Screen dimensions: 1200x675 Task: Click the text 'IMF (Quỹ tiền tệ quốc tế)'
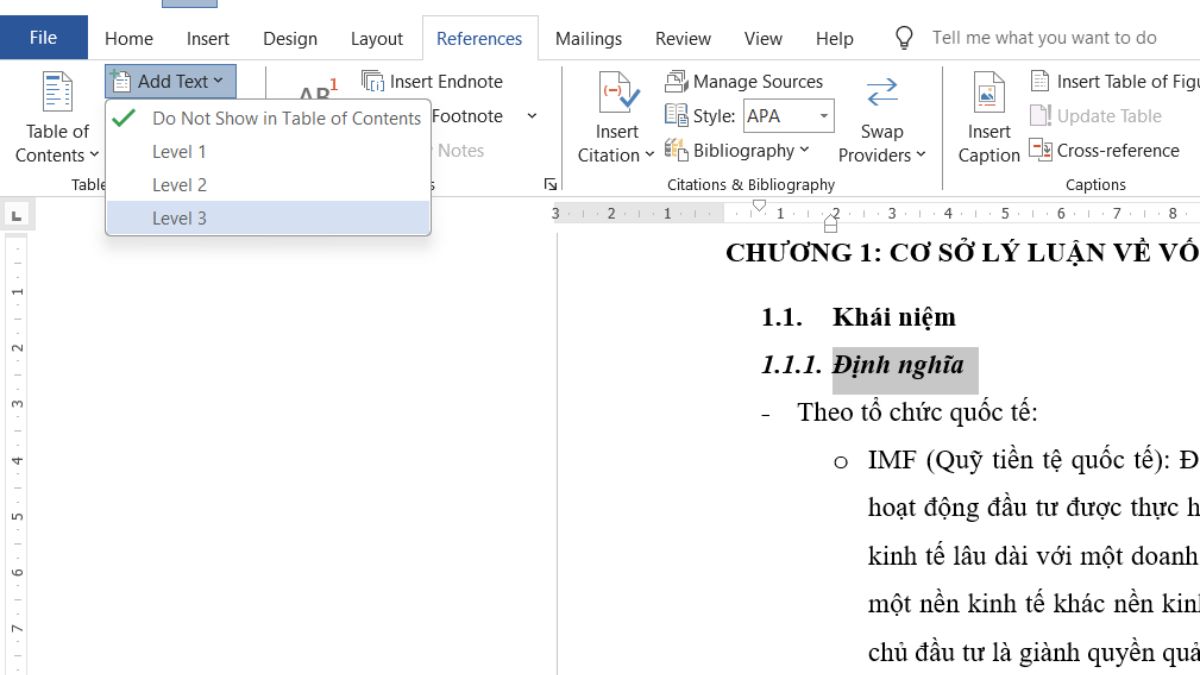[x=1018, y=460]
